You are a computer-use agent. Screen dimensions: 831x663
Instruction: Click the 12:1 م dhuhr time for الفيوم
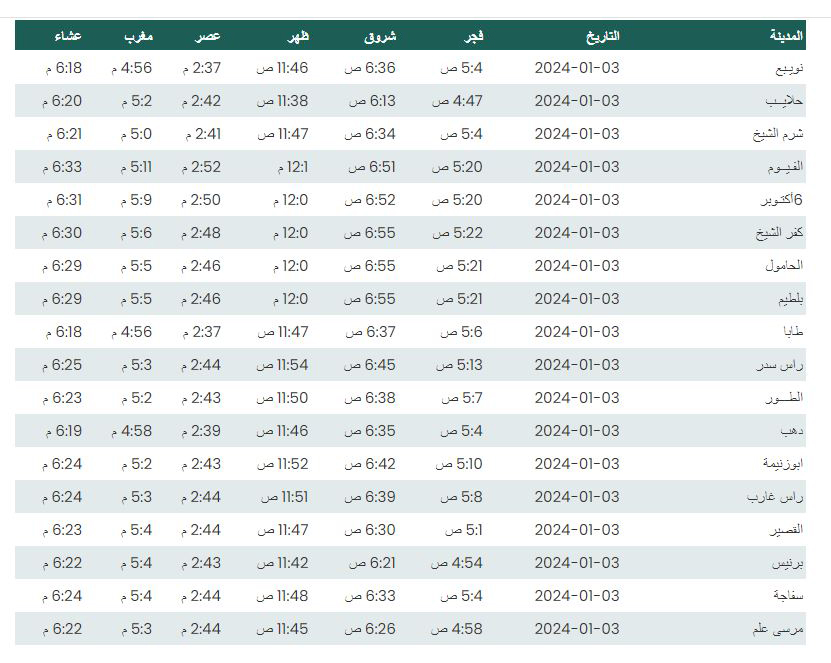[294, 167]
